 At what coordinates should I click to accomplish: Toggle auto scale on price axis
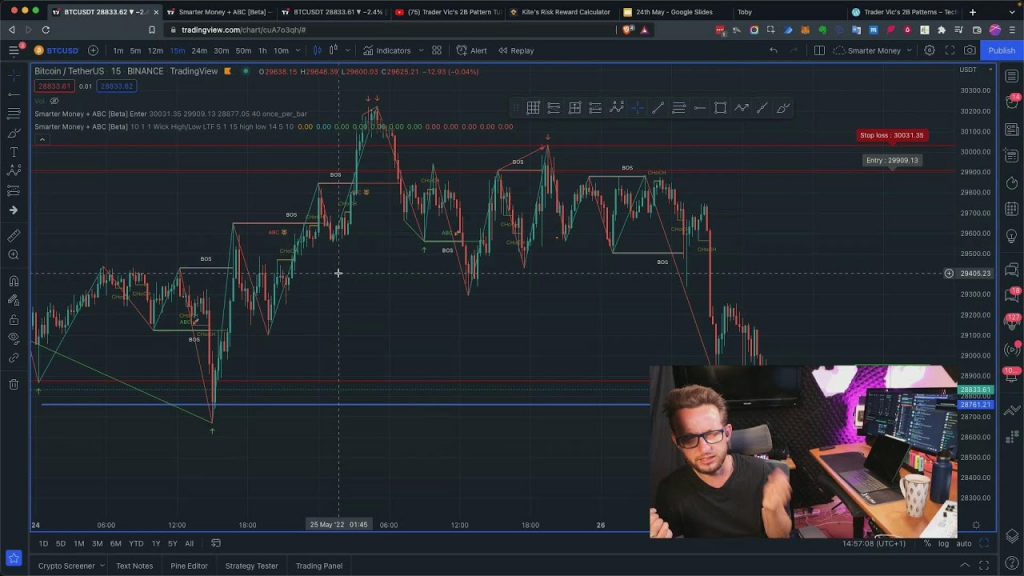[x=963, y=543]
